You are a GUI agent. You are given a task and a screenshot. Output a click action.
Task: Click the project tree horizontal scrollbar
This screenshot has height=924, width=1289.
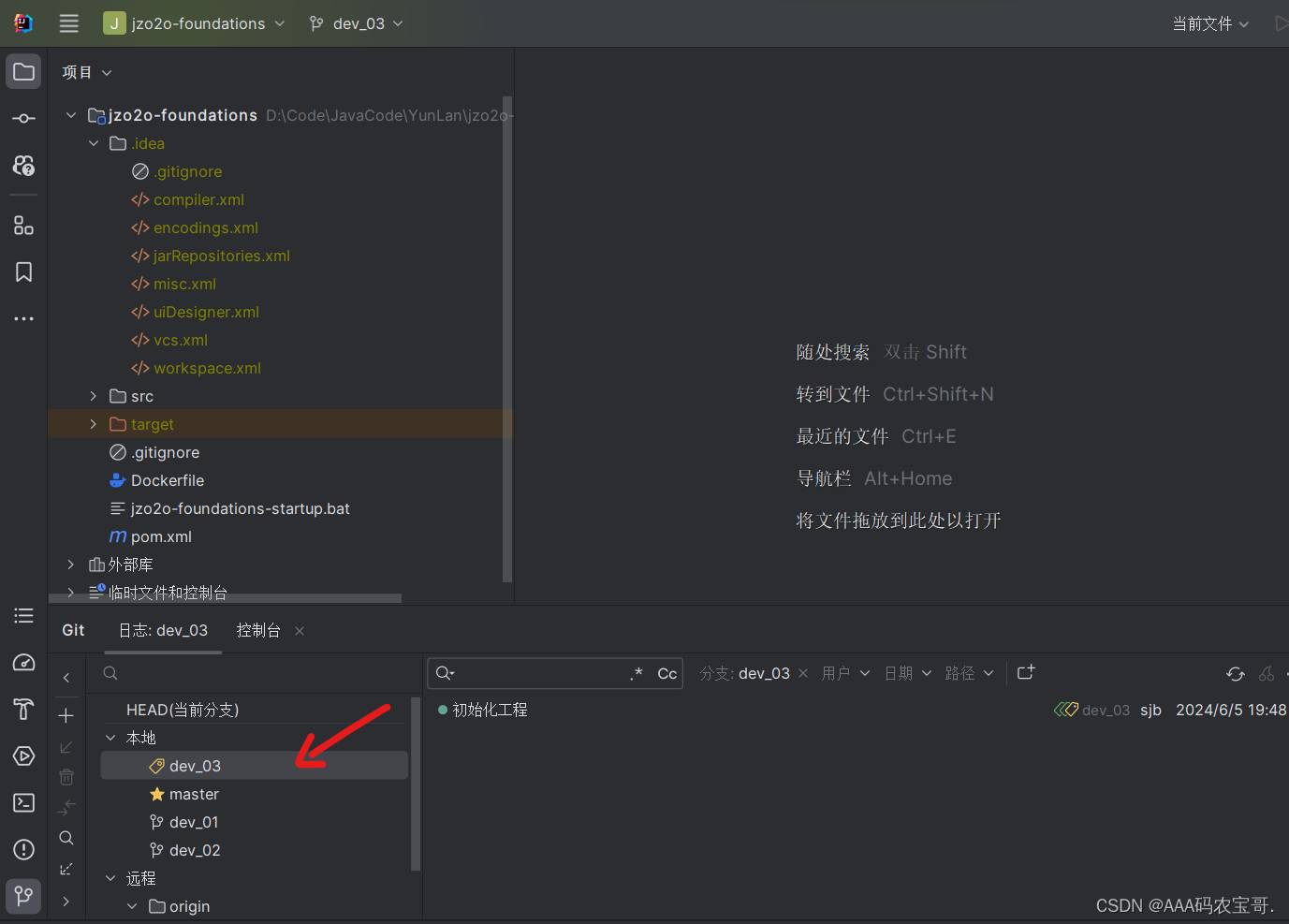coord(225,597)
